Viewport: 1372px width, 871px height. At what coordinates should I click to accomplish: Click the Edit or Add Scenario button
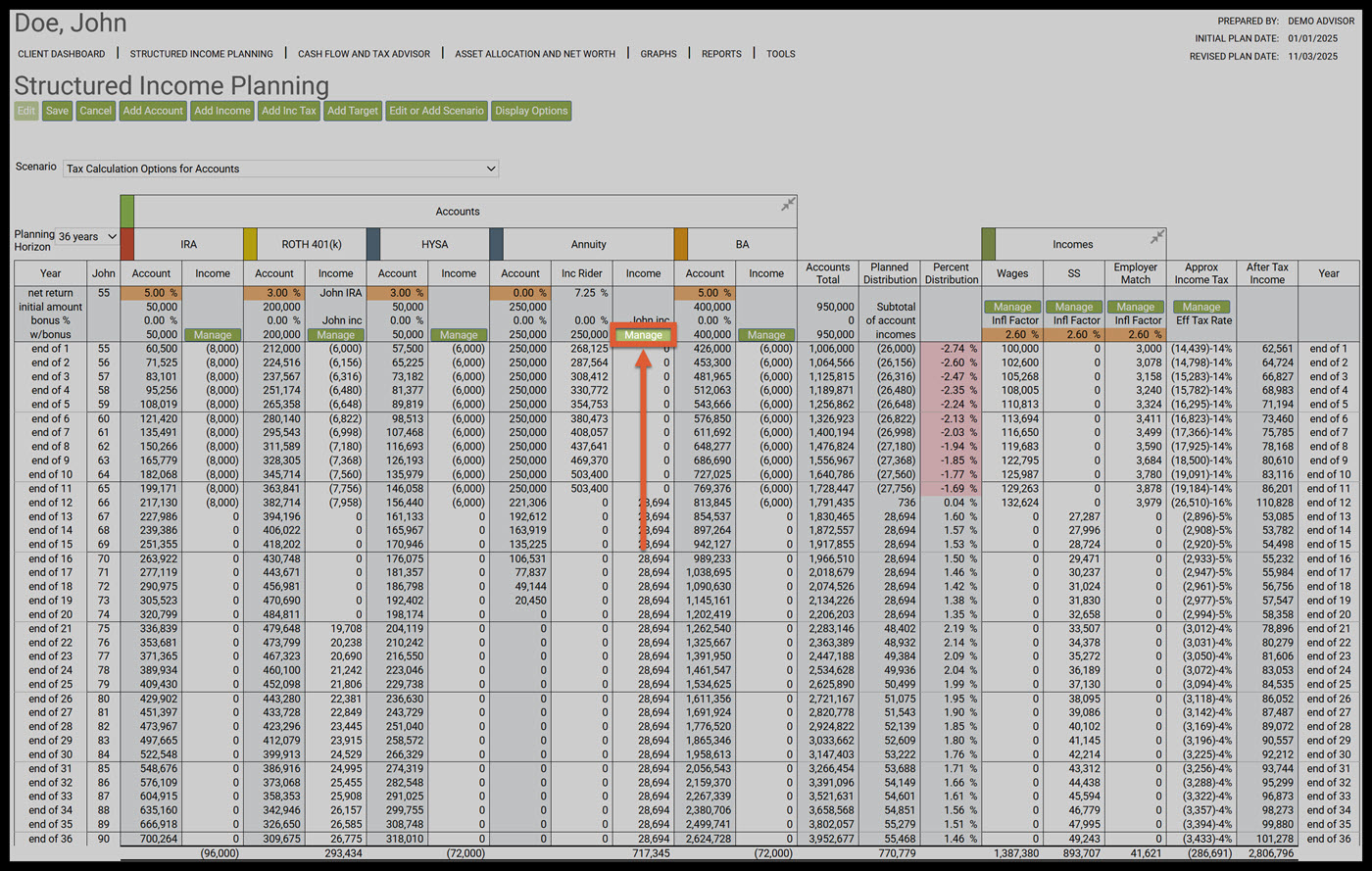point(436,111)
